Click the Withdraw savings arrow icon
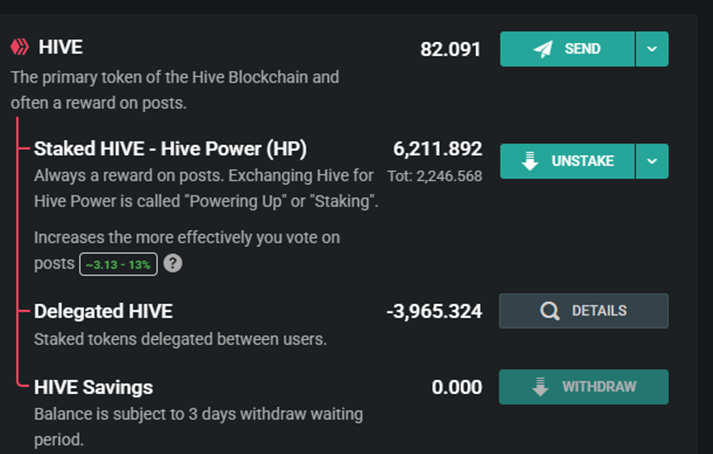713x454 pixels. [x=540, y=387]
